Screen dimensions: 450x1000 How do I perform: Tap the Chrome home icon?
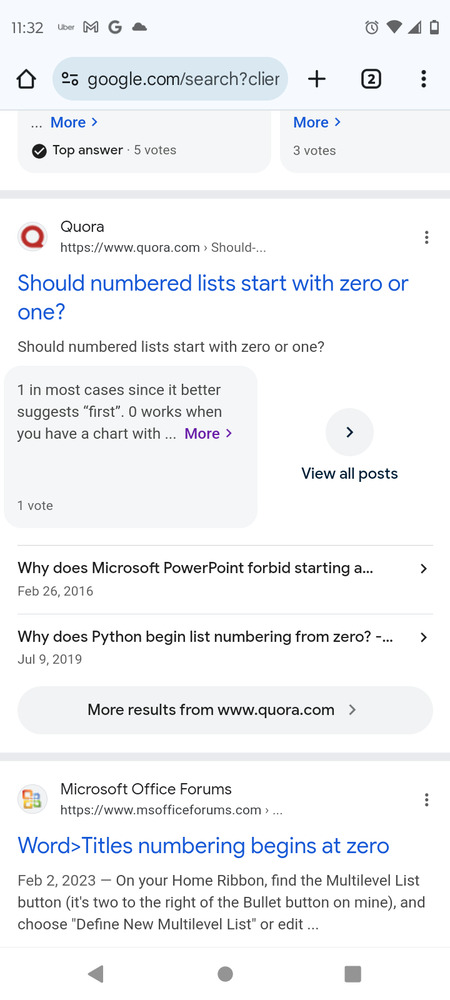point(26,79)
